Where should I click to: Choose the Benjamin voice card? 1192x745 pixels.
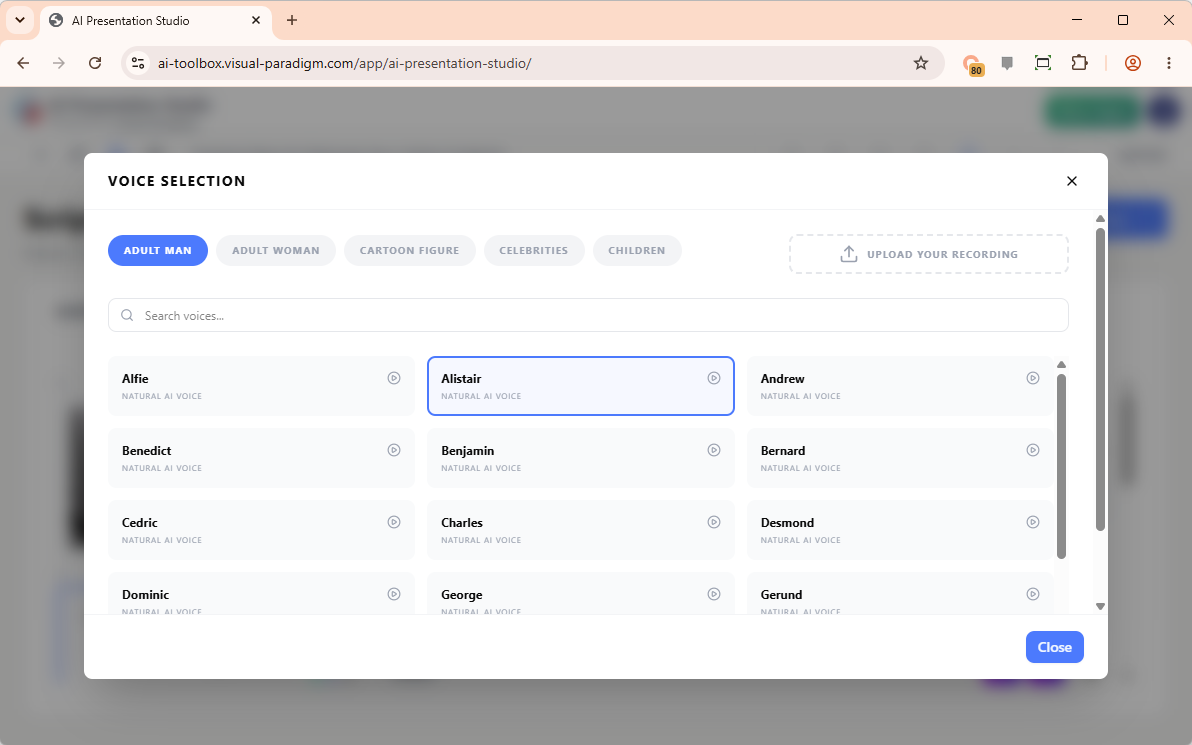click(581, 458)
